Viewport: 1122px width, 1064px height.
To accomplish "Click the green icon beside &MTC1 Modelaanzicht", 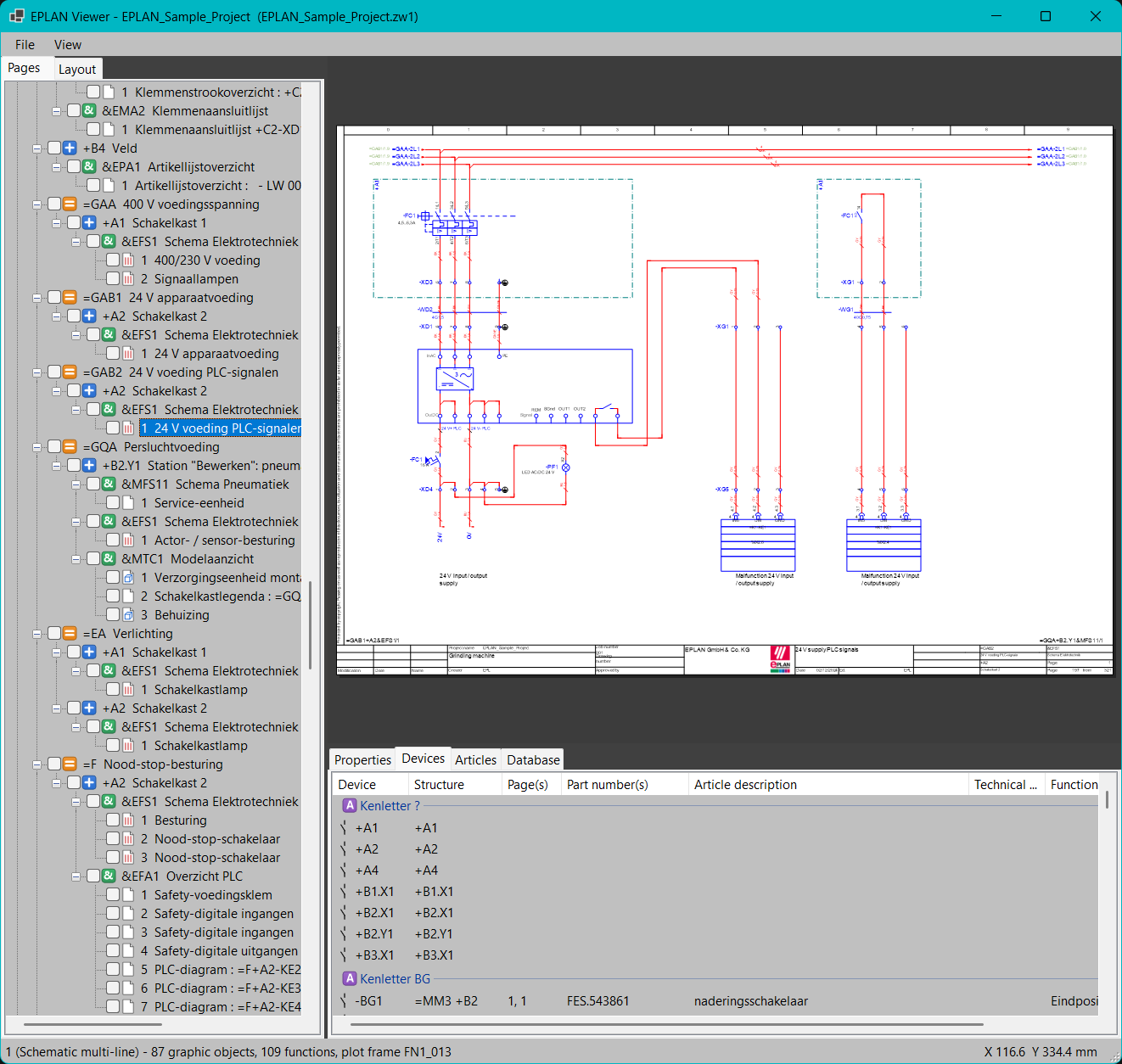I will click(109, 559).
